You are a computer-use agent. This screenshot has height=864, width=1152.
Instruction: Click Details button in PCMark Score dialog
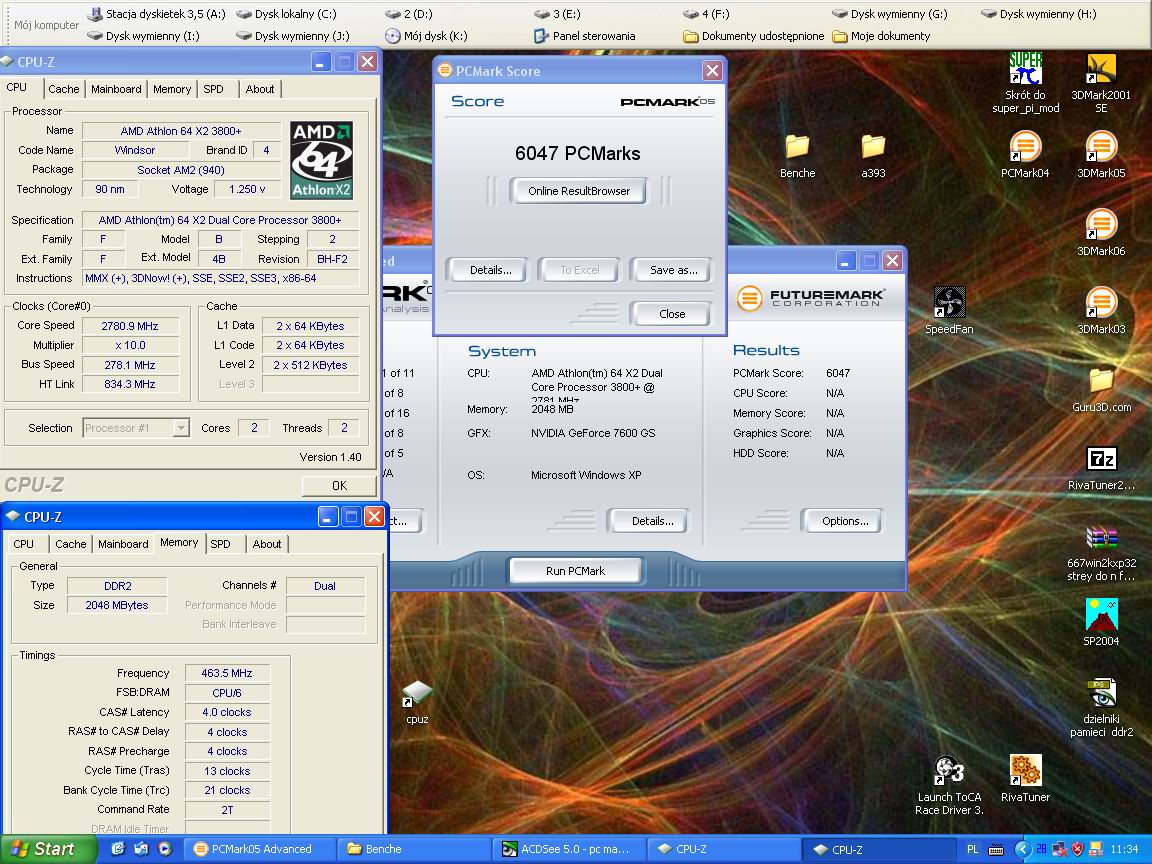point(490,270)
